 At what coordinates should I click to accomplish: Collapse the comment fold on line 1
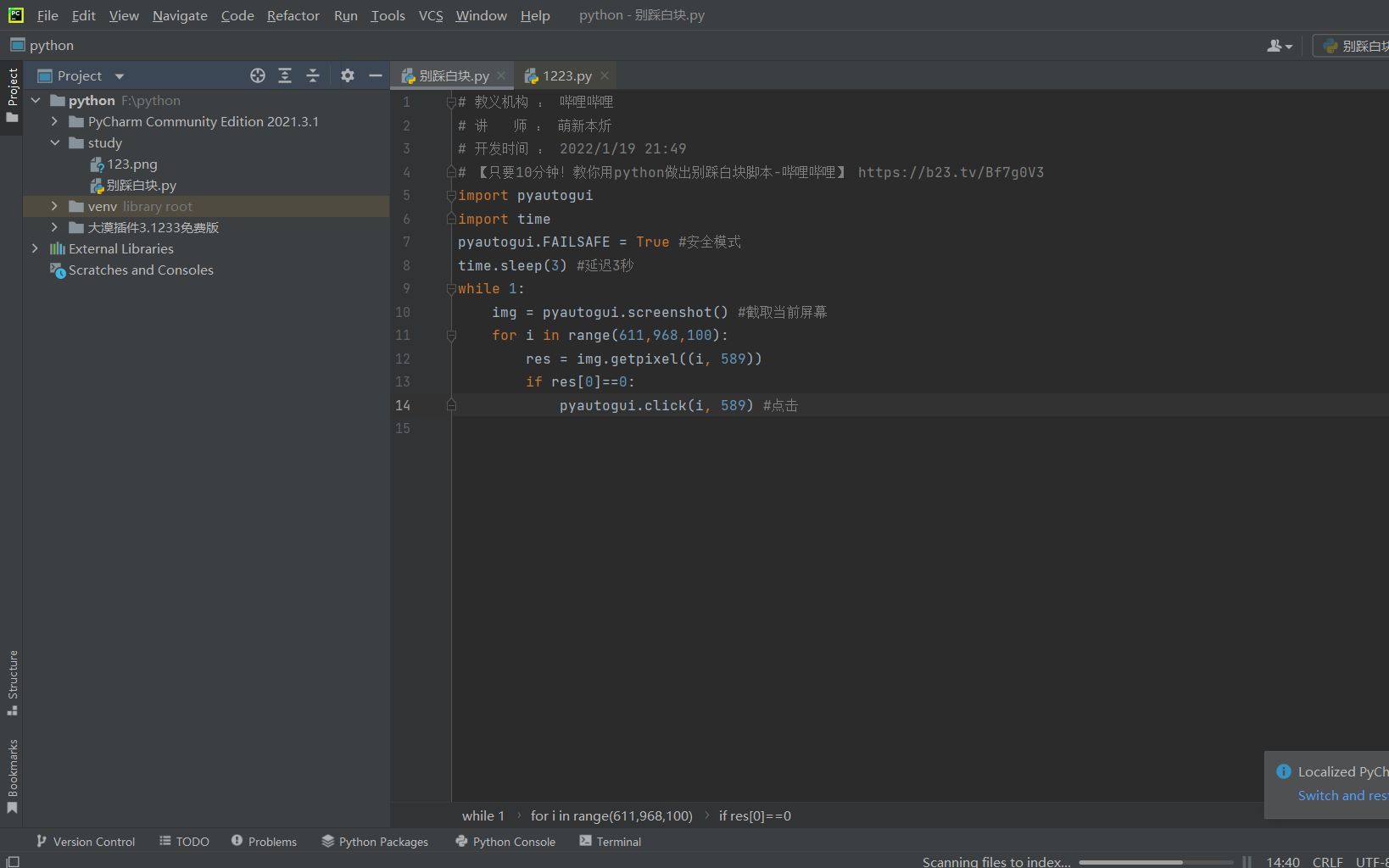[451, 102]
